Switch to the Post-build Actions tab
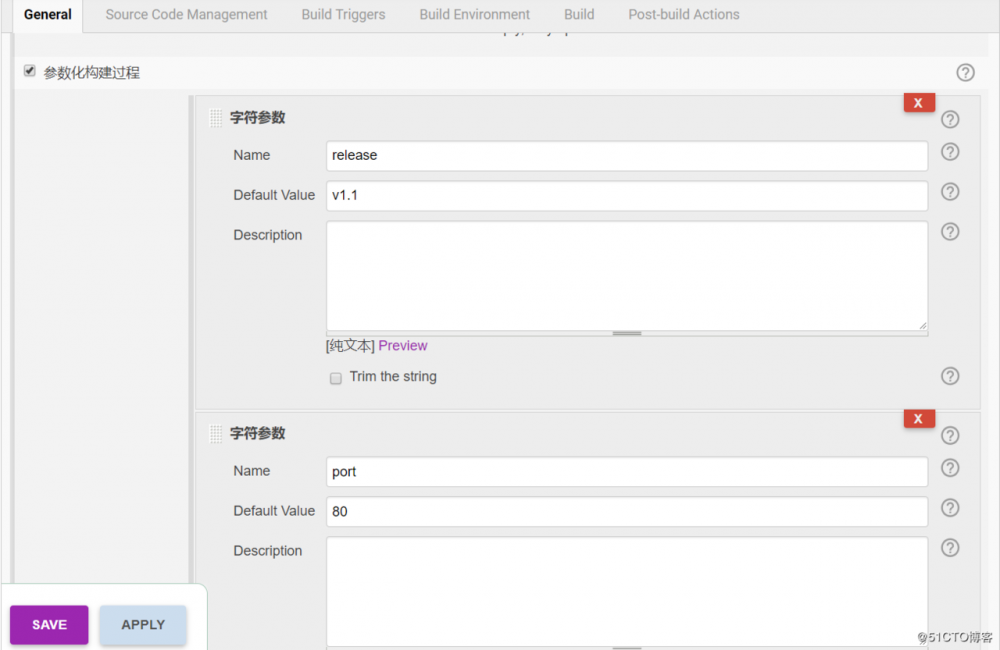Viewport: 1000px width, 650px height. [683, 14]
